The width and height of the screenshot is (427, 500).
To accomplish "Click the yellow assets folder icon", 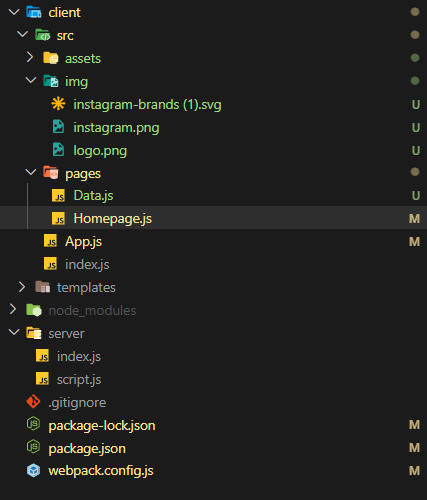I will [x=51, y=58].
